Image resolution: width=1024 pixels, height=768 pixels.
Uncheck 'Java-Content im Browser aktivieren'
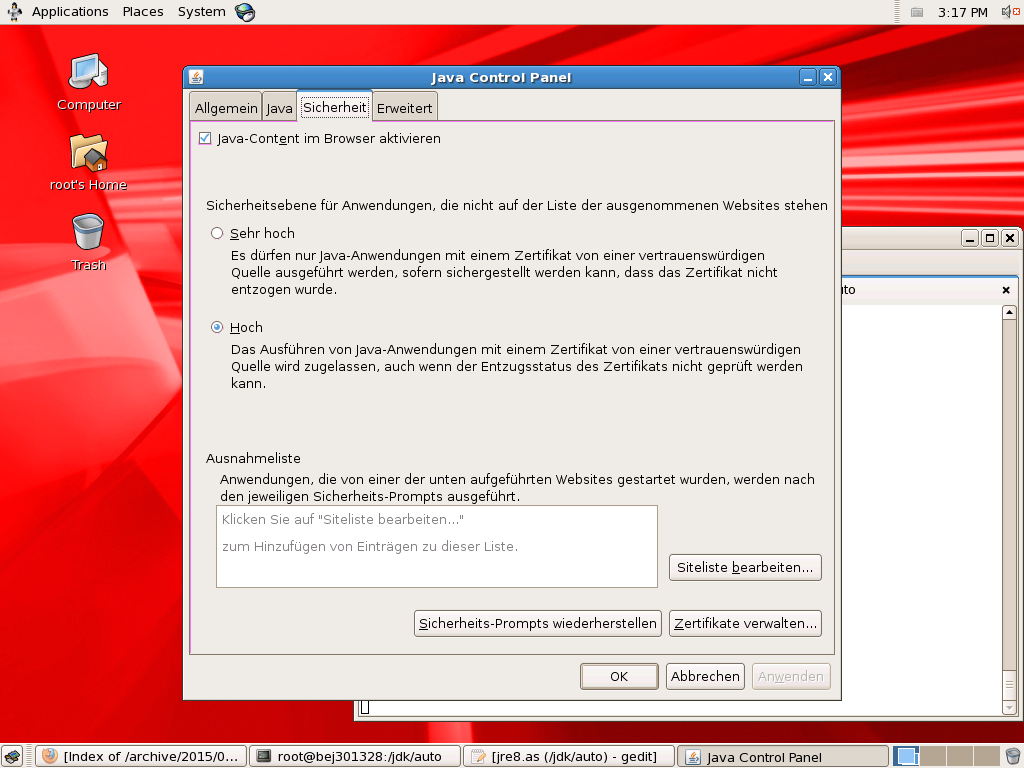[205, 139]
